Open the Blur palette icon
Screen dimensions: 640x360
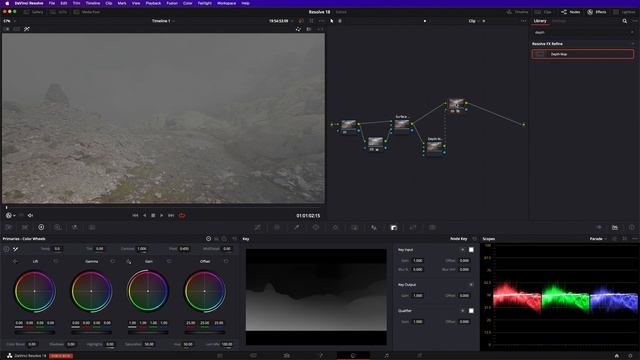click(374, 227)
